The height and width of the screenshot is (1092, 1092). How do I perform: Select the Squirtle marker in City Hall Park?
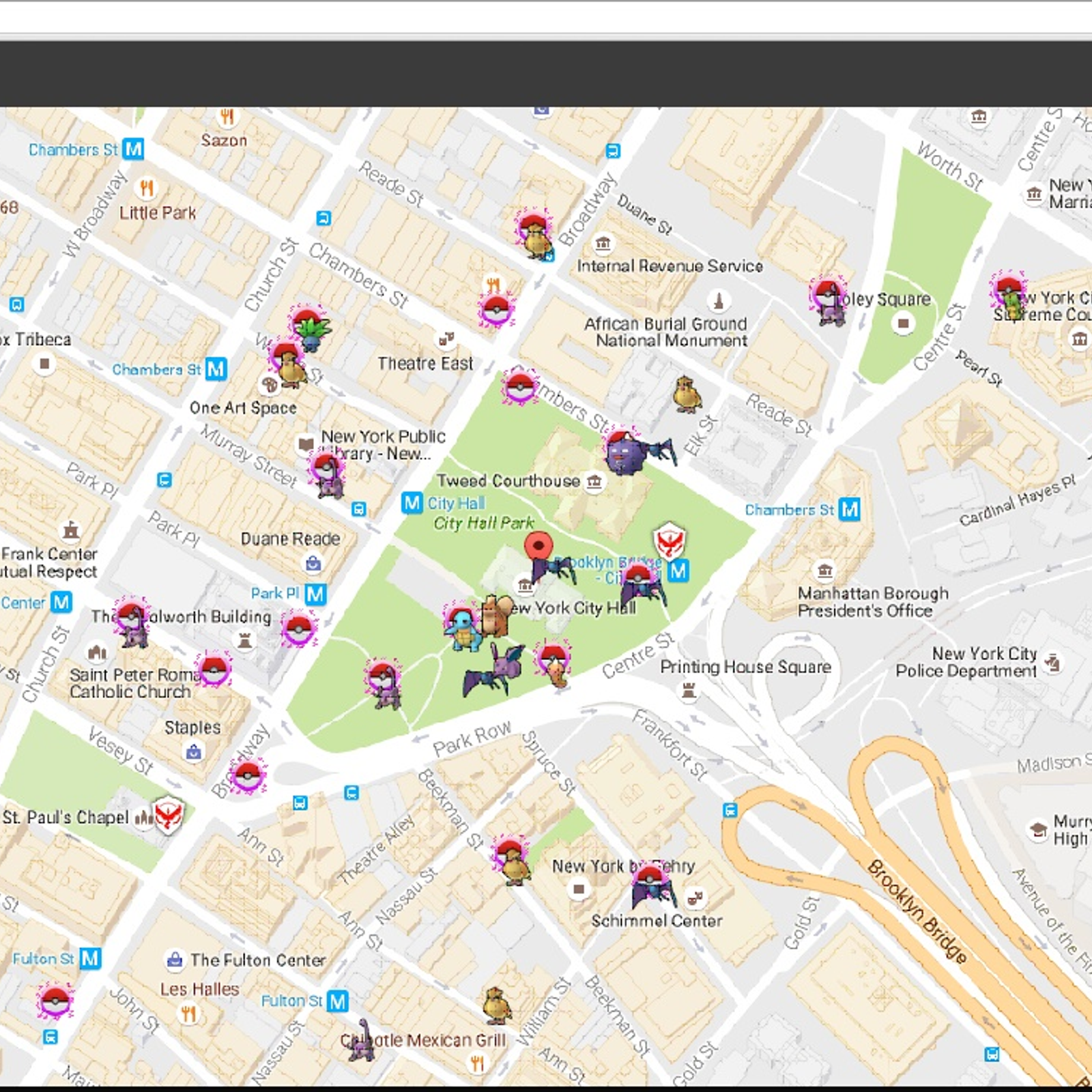tap(464, 629)
